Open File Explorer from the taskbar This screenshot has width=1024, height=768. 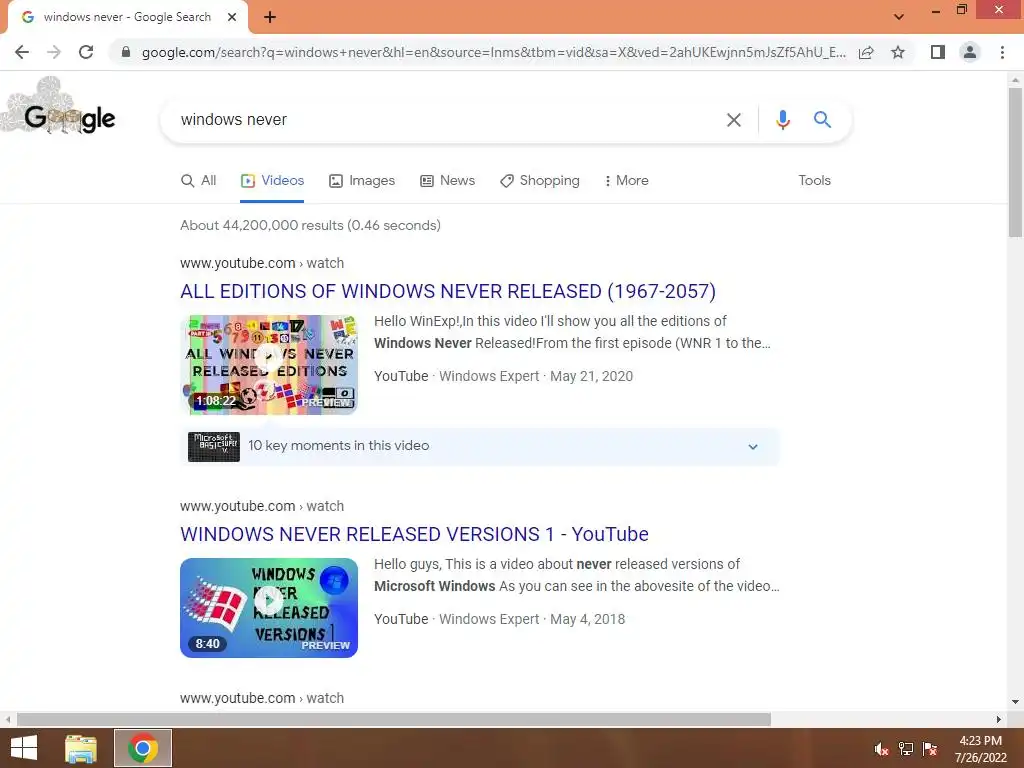coord(81,748)
